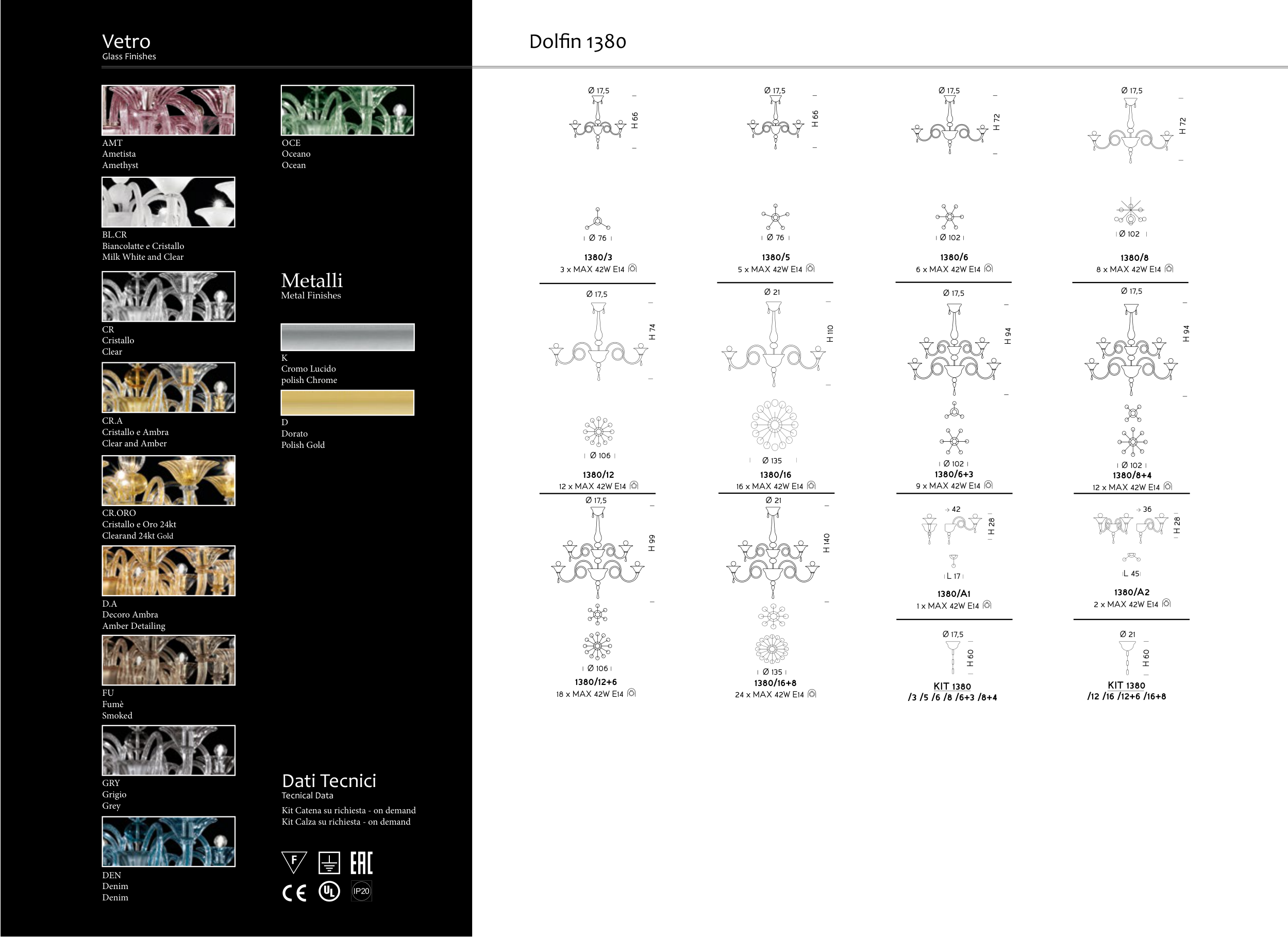Click bulb icon next to 1380/12 wattage
Screen dimensions: 1288x937
[634, 486]
